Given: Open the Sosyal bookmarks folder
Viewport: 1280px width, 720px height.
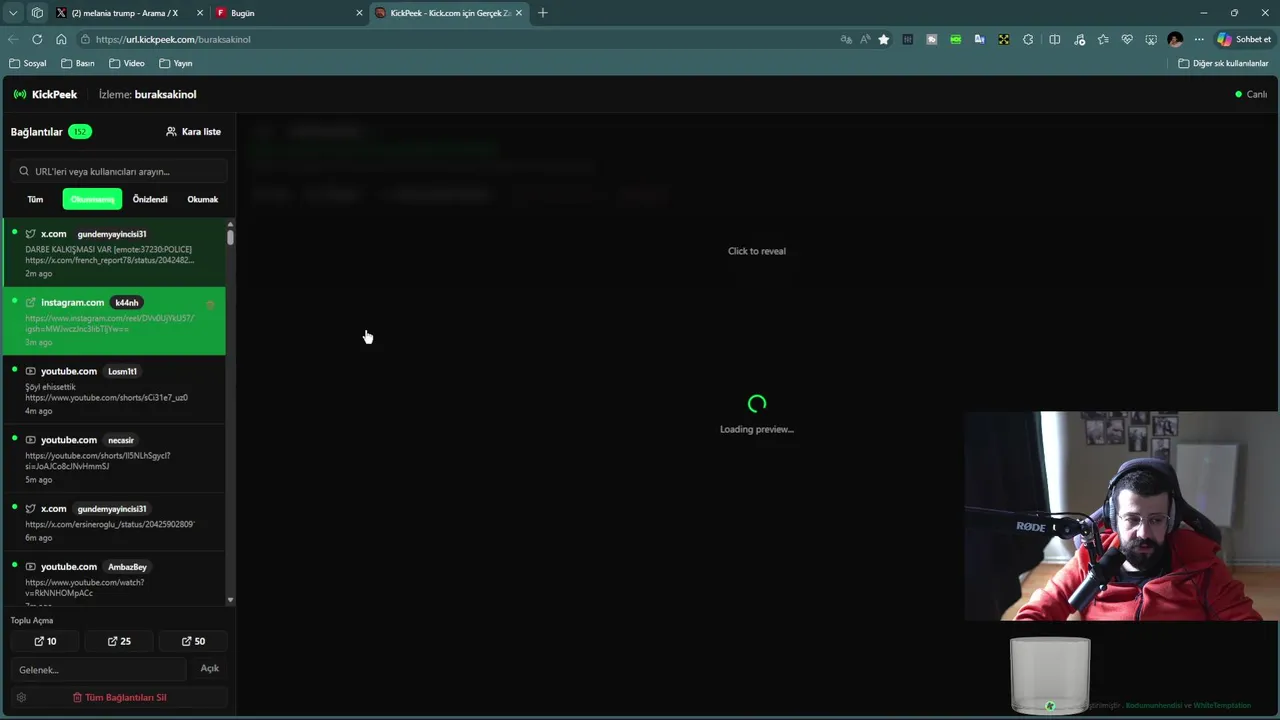Looking at the screenshot, I should 28,63.
